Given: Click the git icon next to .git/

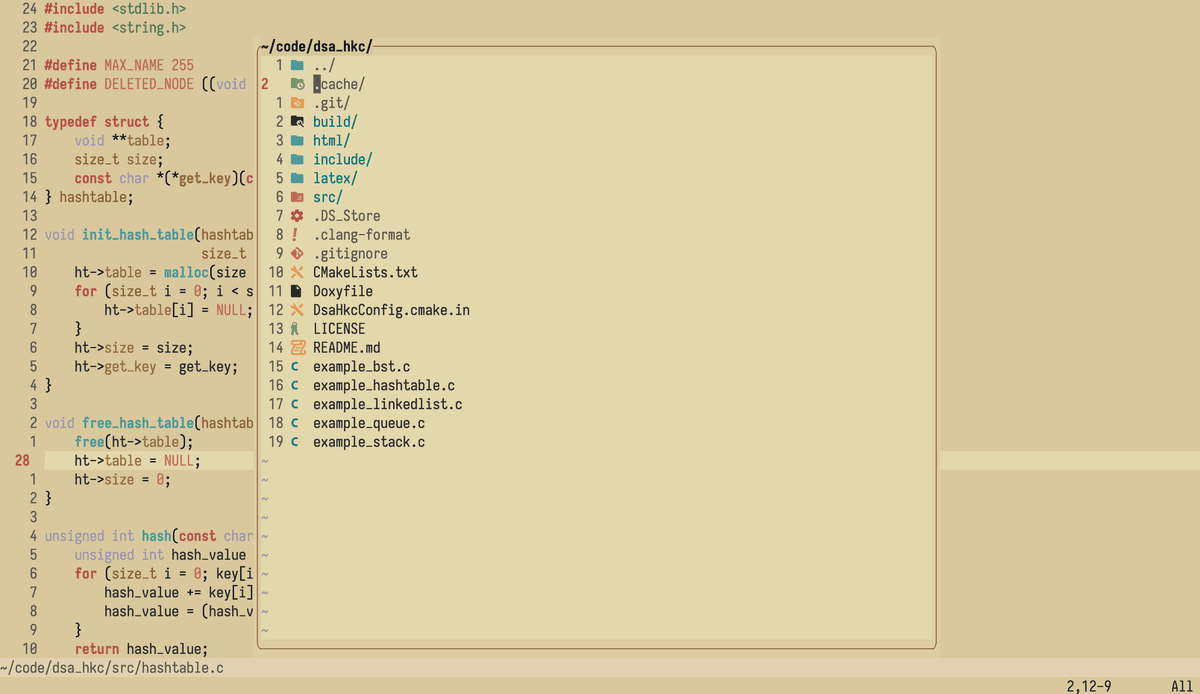Looking at the screenshot, I should 296,103.
